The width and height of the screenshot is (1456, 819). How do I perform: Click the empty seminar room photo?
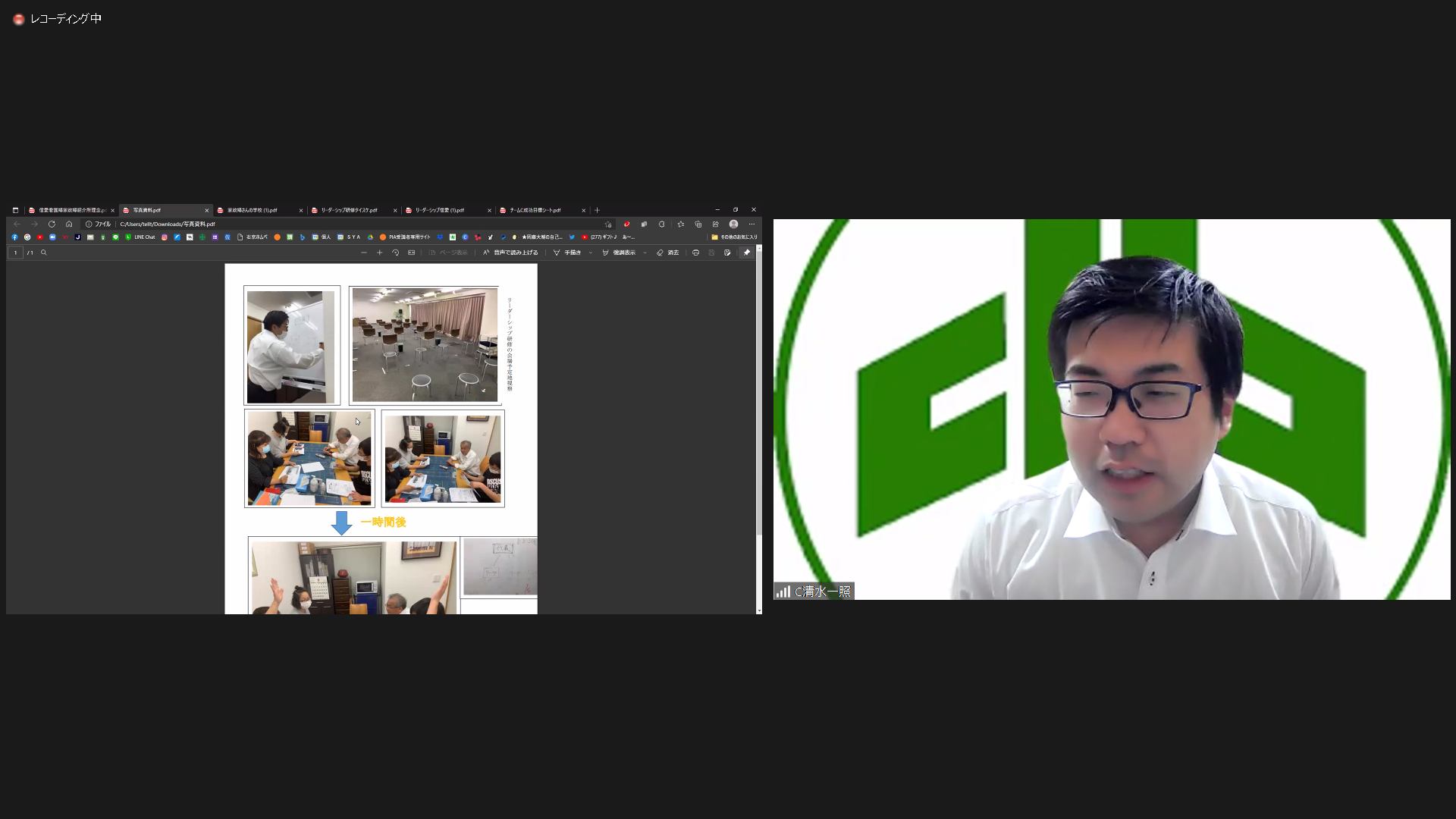click(425, 344)
